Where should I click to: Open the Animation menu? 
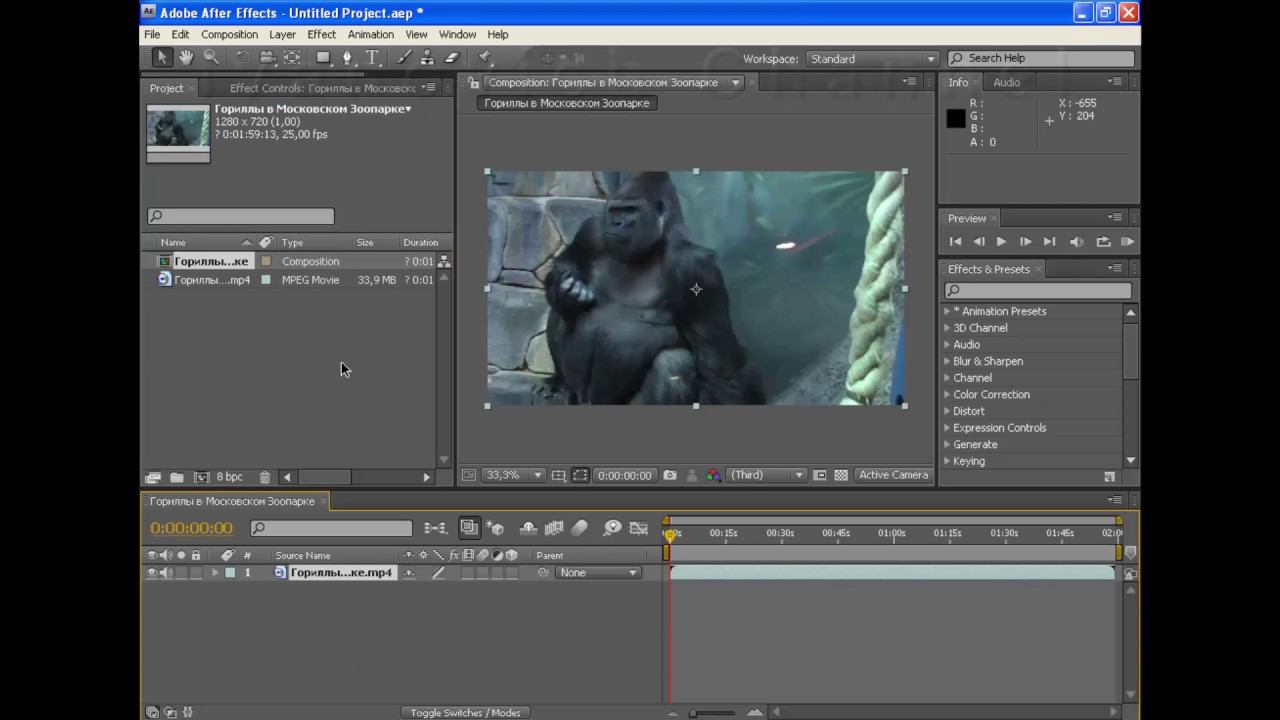370,34
